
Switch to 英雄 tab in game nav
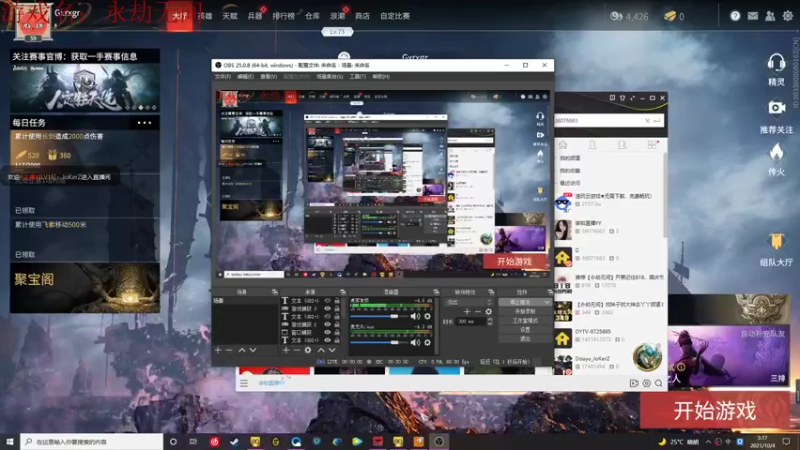coord(205,16)
